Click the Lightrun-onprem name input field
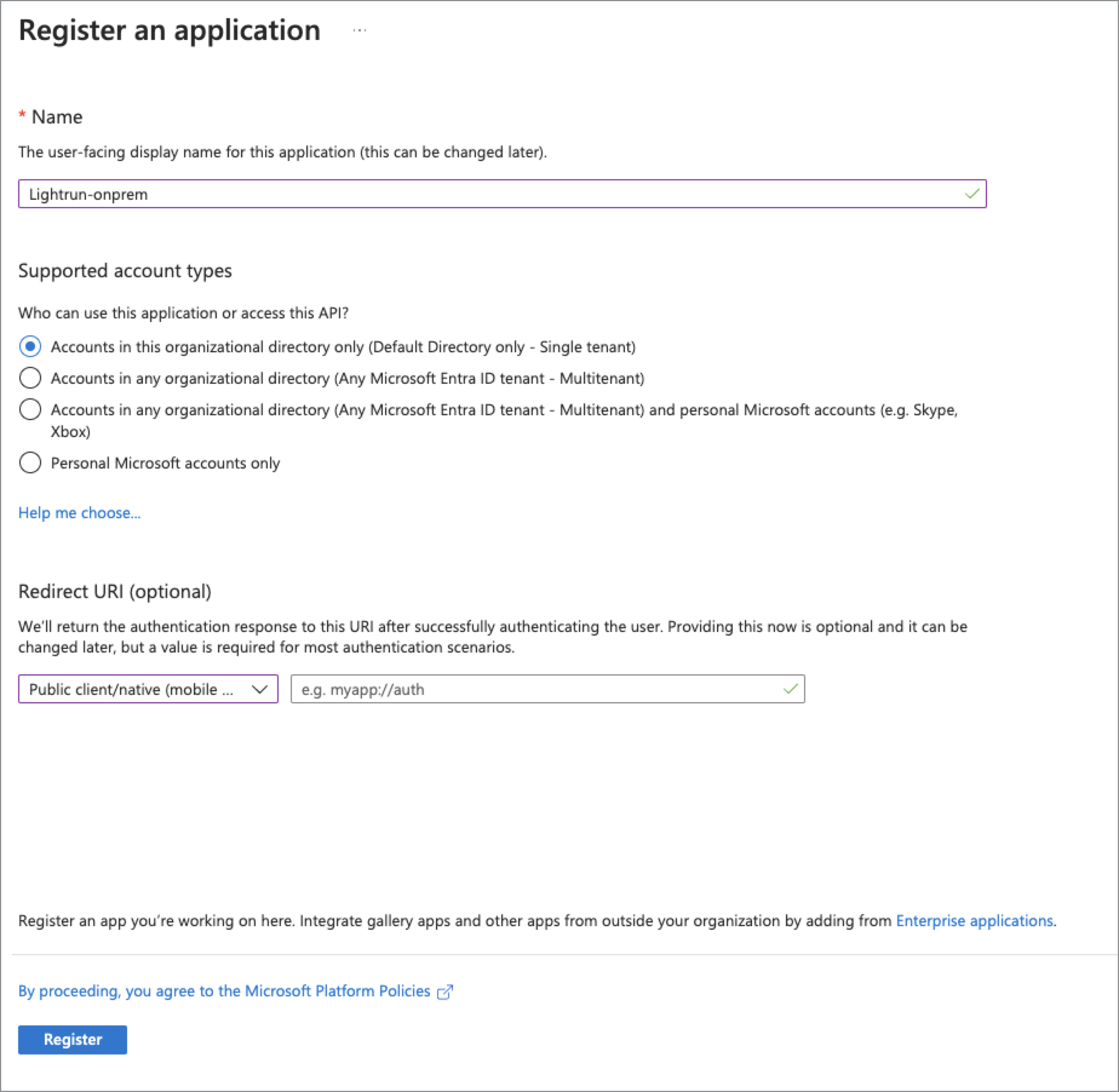 [484, 194]
